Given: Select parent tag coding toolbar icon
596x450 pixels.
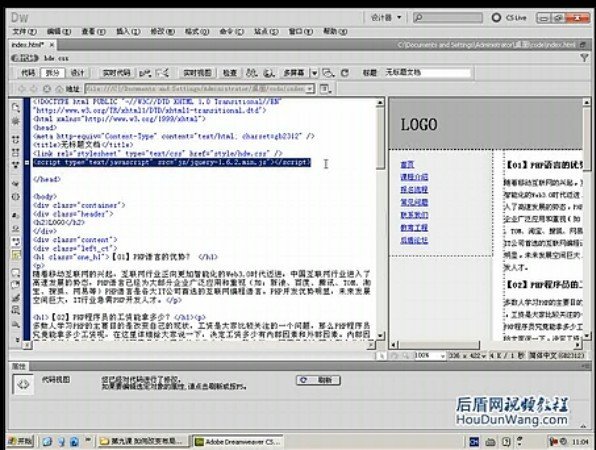Looking at the screenshot, I should (x=16, y=184).
